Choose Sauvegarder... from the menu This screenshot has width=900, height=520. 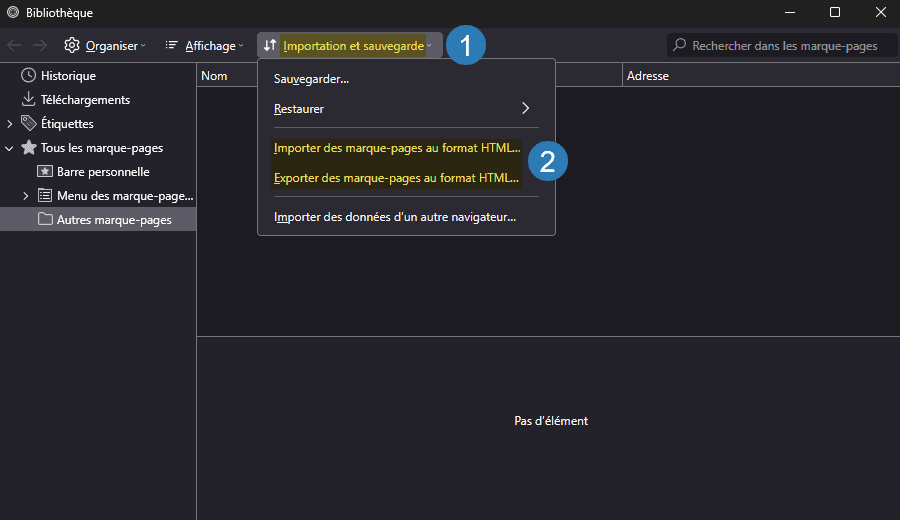[x=406, y=79]
